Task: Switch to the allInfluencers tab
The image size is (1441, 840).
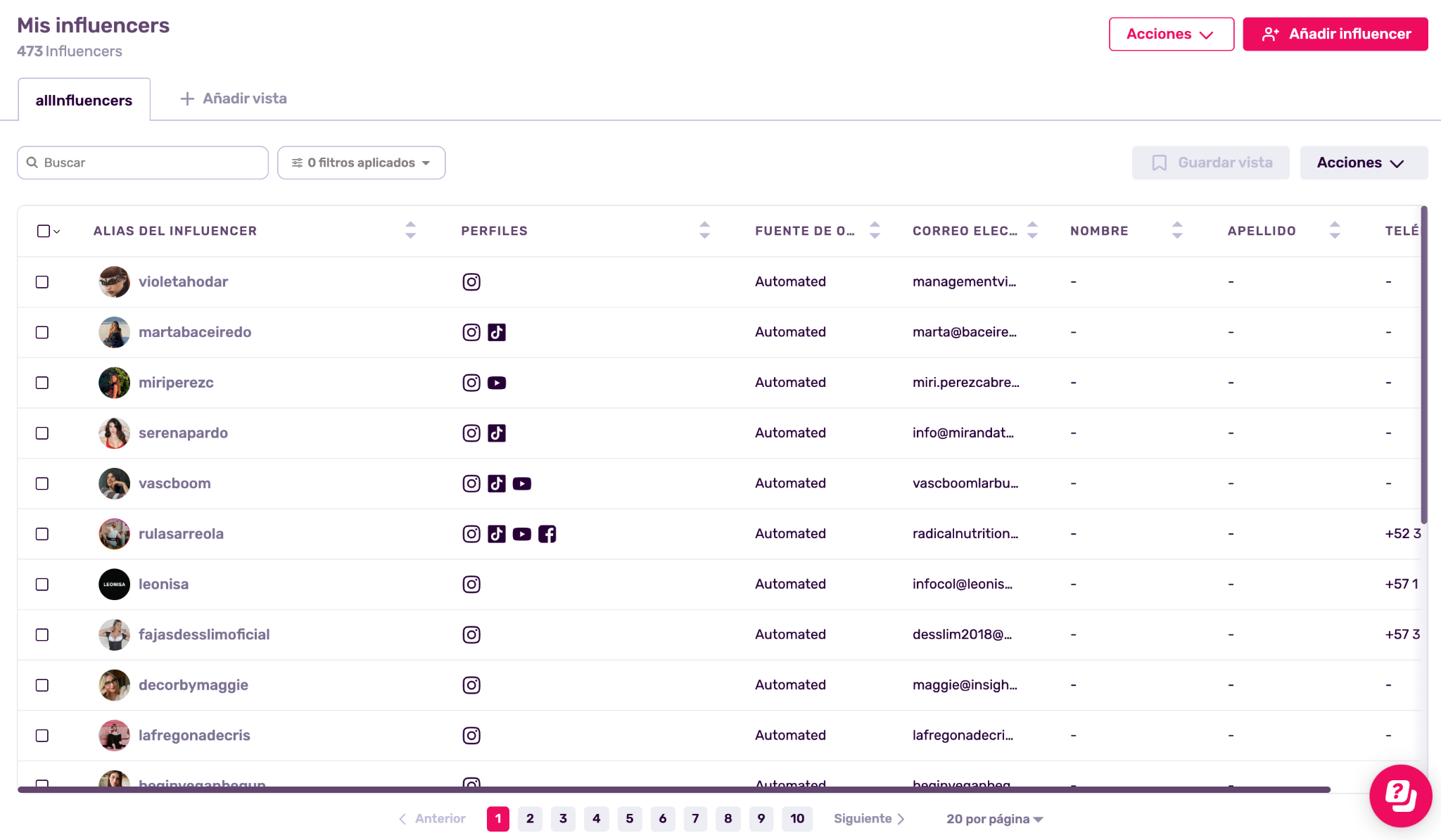Action: [x=84, y=100]
